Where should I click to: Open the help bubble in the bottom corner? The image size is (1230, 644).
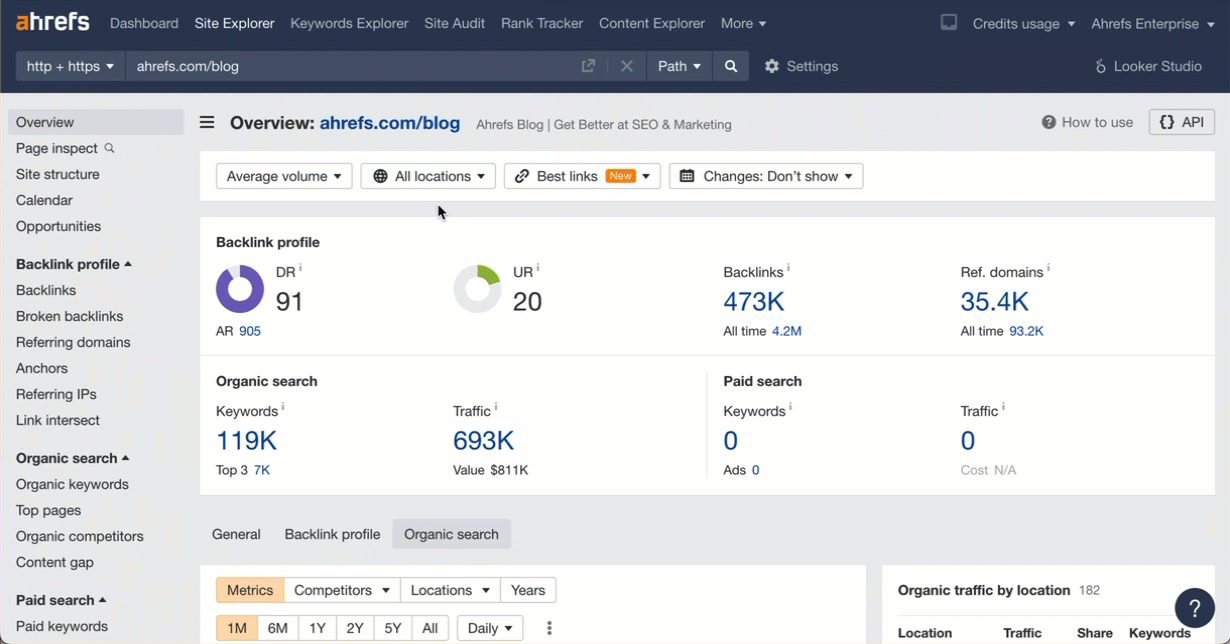pyautogui.click(x=1194, y=607)
